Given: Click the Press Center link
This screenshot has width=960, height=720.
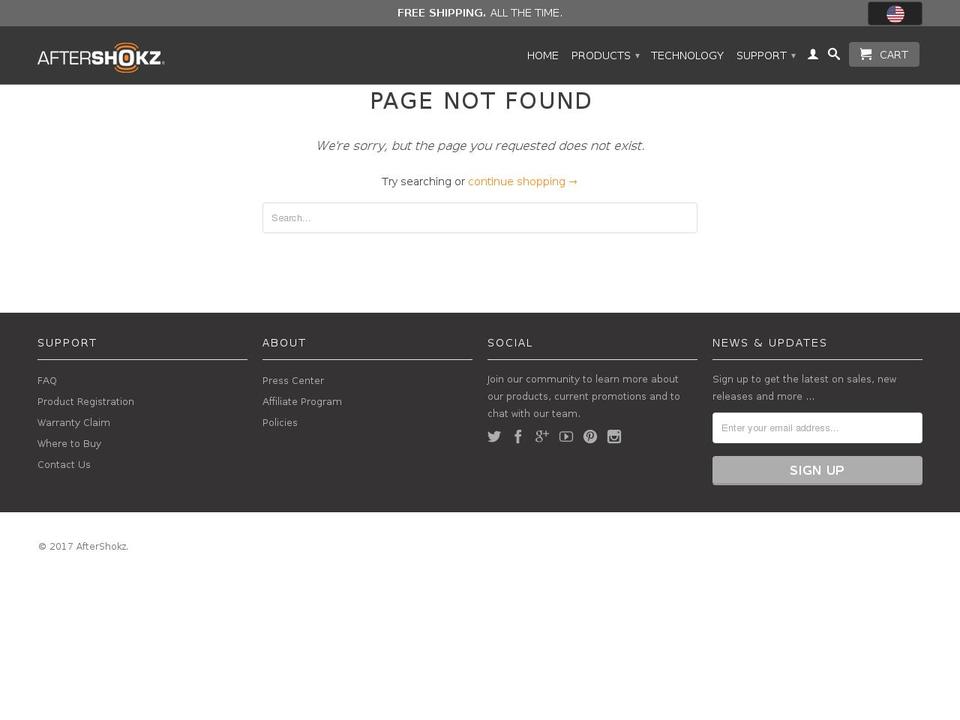Looking at the screenshot, I should [x=293, y=380].
